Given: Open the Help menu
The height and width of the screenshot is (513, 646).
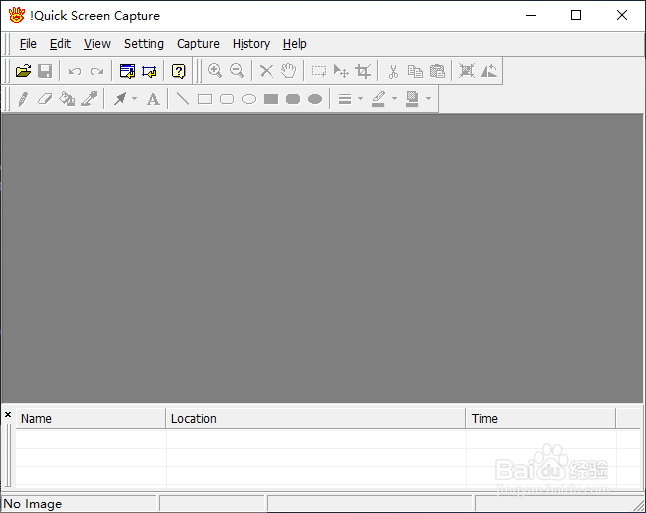Looking at the screenshot, I should click(295, 44).
